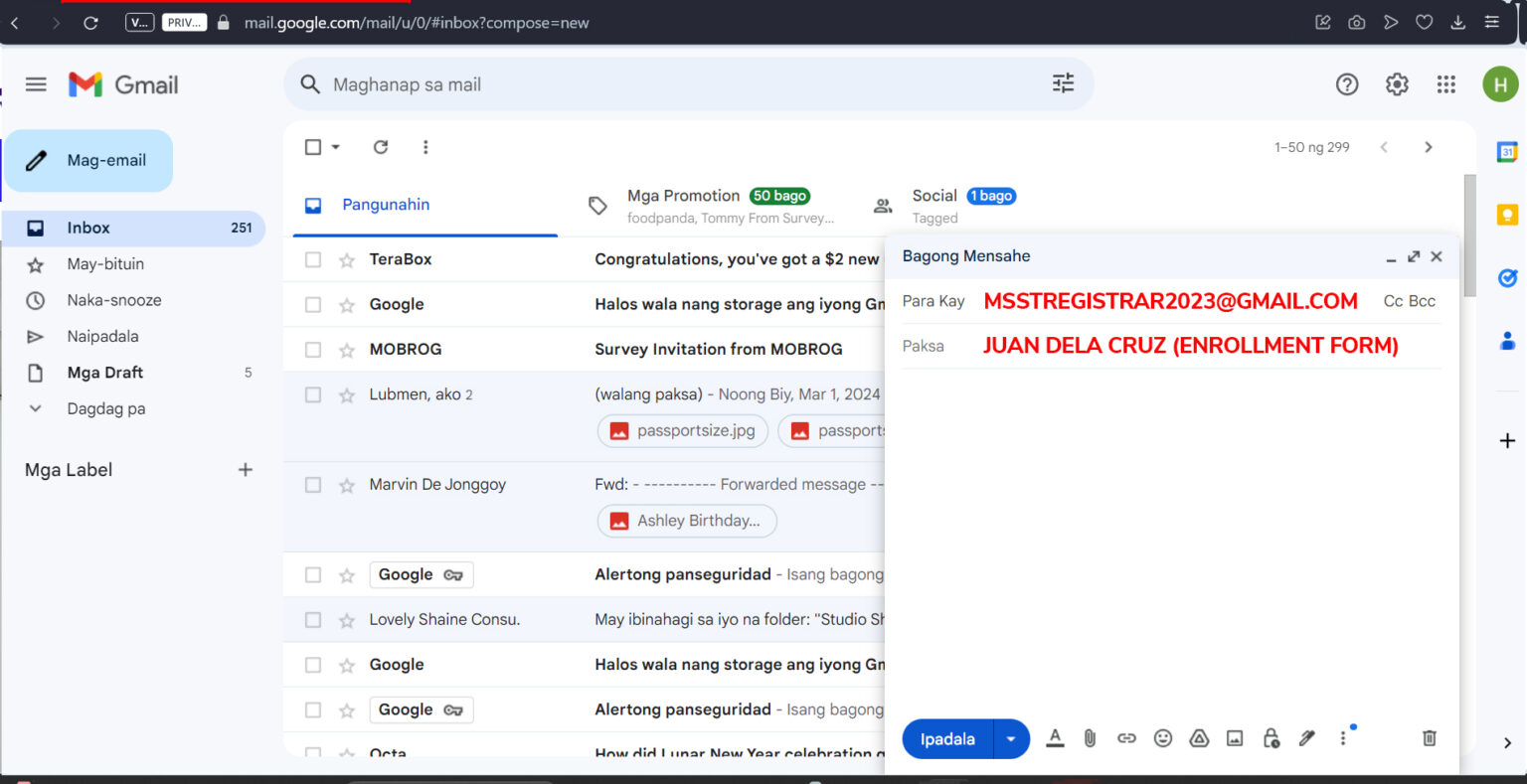This screenshot has width=1527, height=784.
Task: Insert link in compose window
Action: point(1126,738)
